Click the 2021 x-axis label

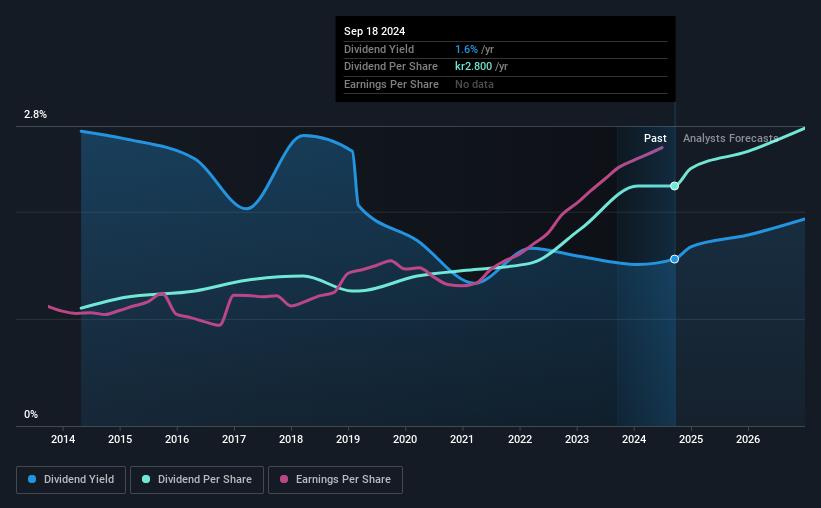(x=462, y=439)
